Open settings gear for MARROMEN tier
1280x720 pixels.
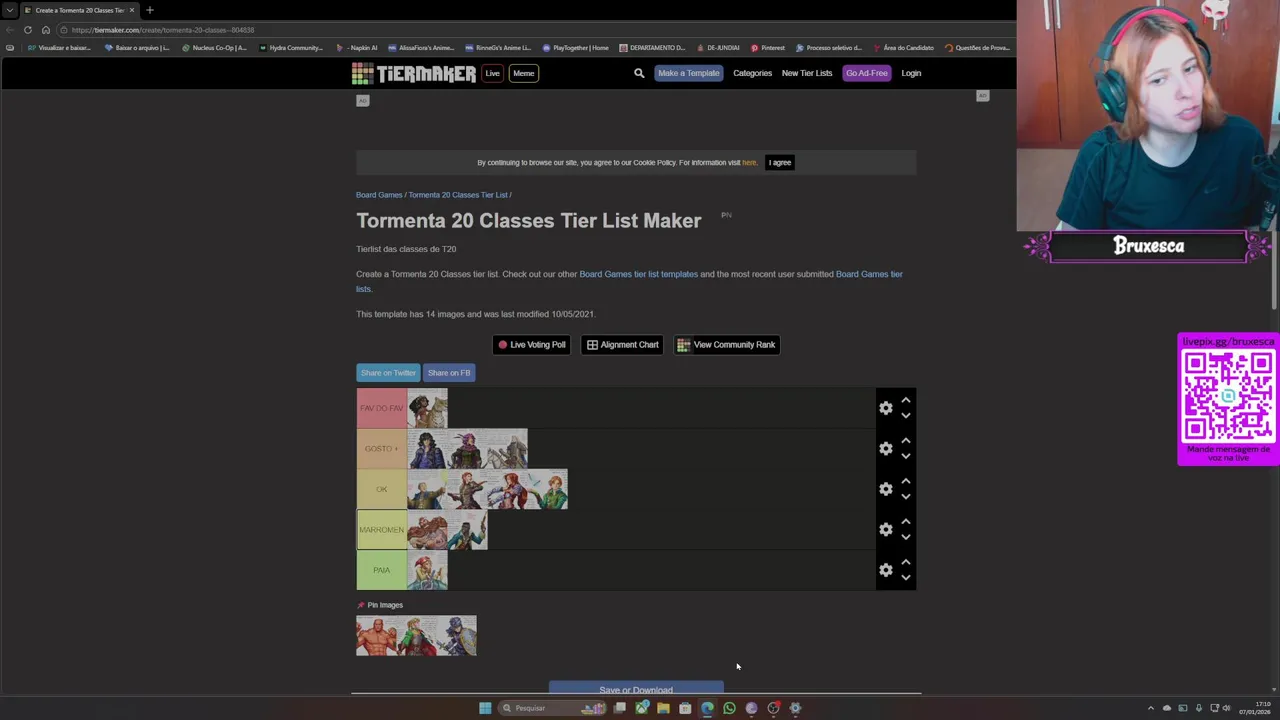pos(885,529)
